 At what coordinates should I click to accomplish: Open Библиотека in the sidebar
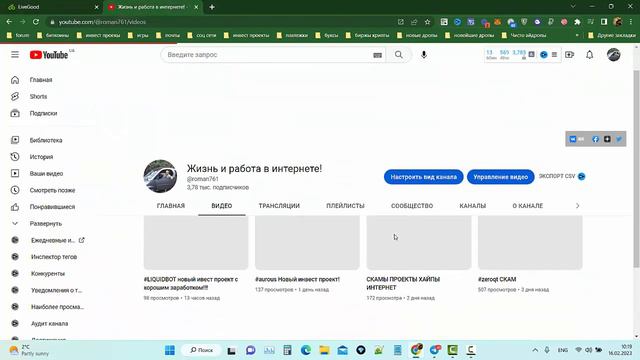(47, 140)
